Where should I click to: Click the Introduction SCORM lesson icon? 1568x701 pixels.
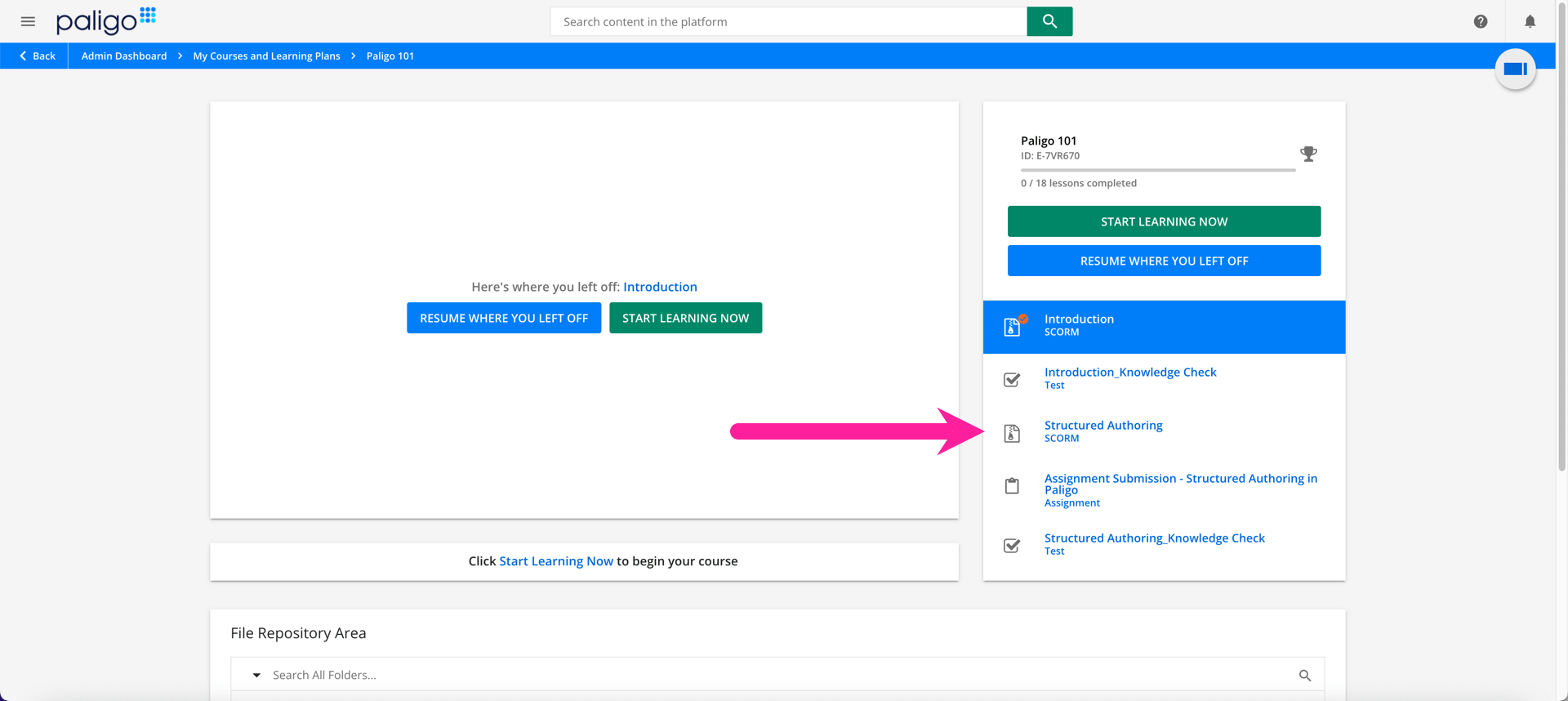coord(1013,326)
